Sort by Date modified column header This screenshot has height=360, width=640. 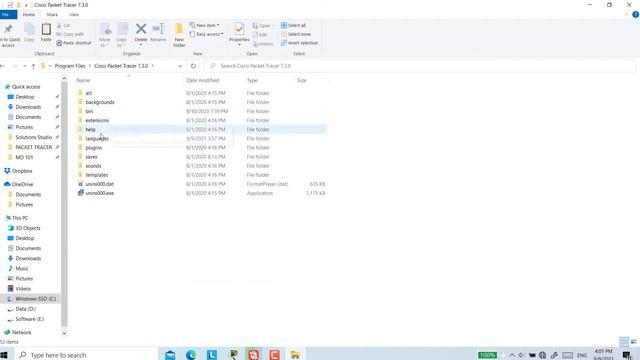[x=202, y=80]
